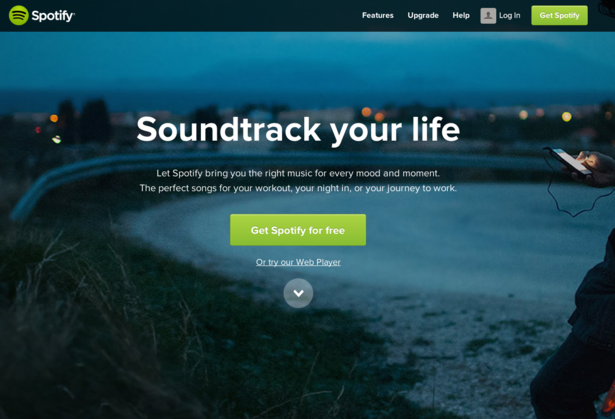The image size is (615, 419).
Task: Select the Log In link
Action: point(509,16)
